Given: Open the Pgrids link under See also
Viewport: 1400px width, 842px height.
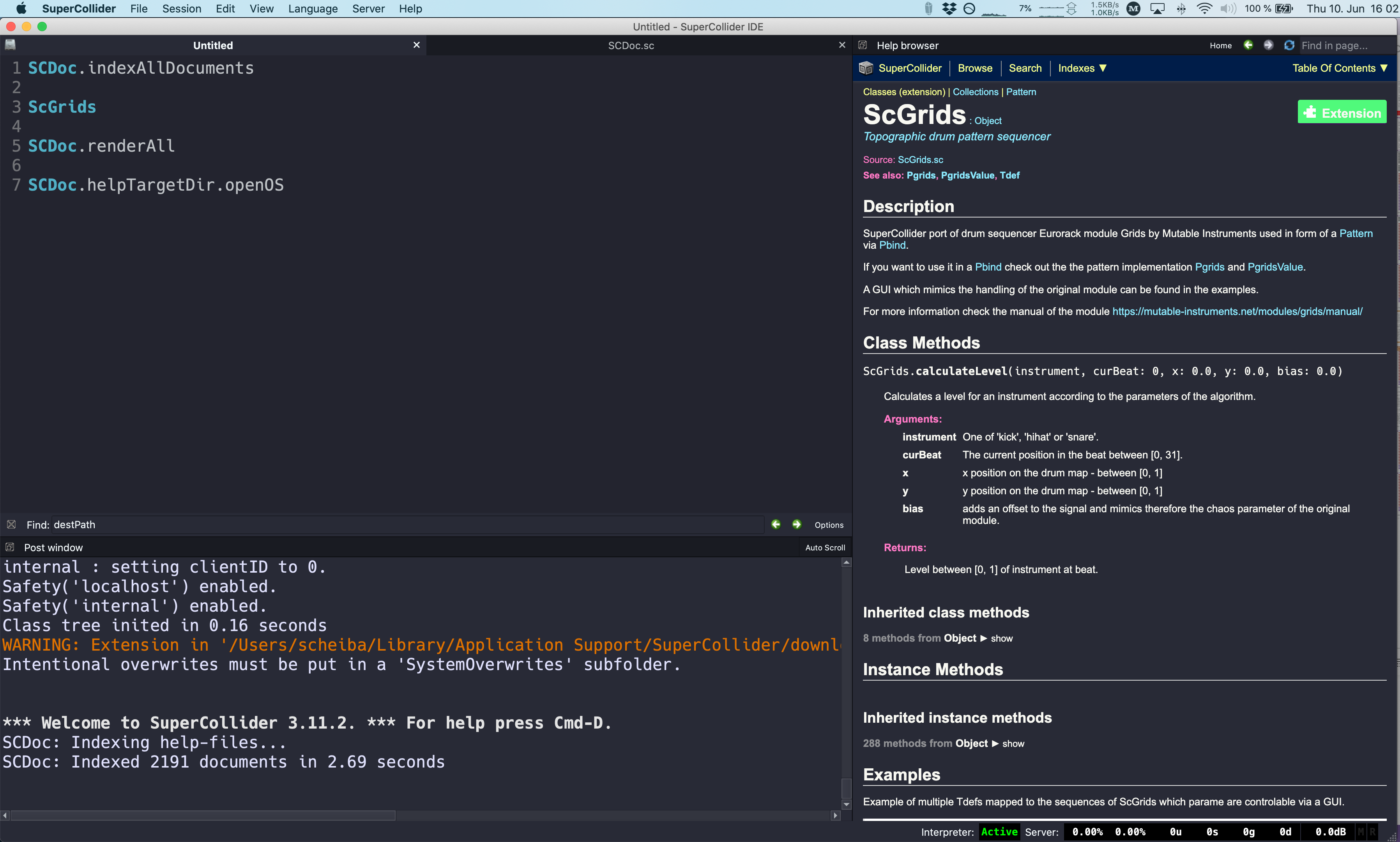Looking at the screenshot, I should [921, 175].
